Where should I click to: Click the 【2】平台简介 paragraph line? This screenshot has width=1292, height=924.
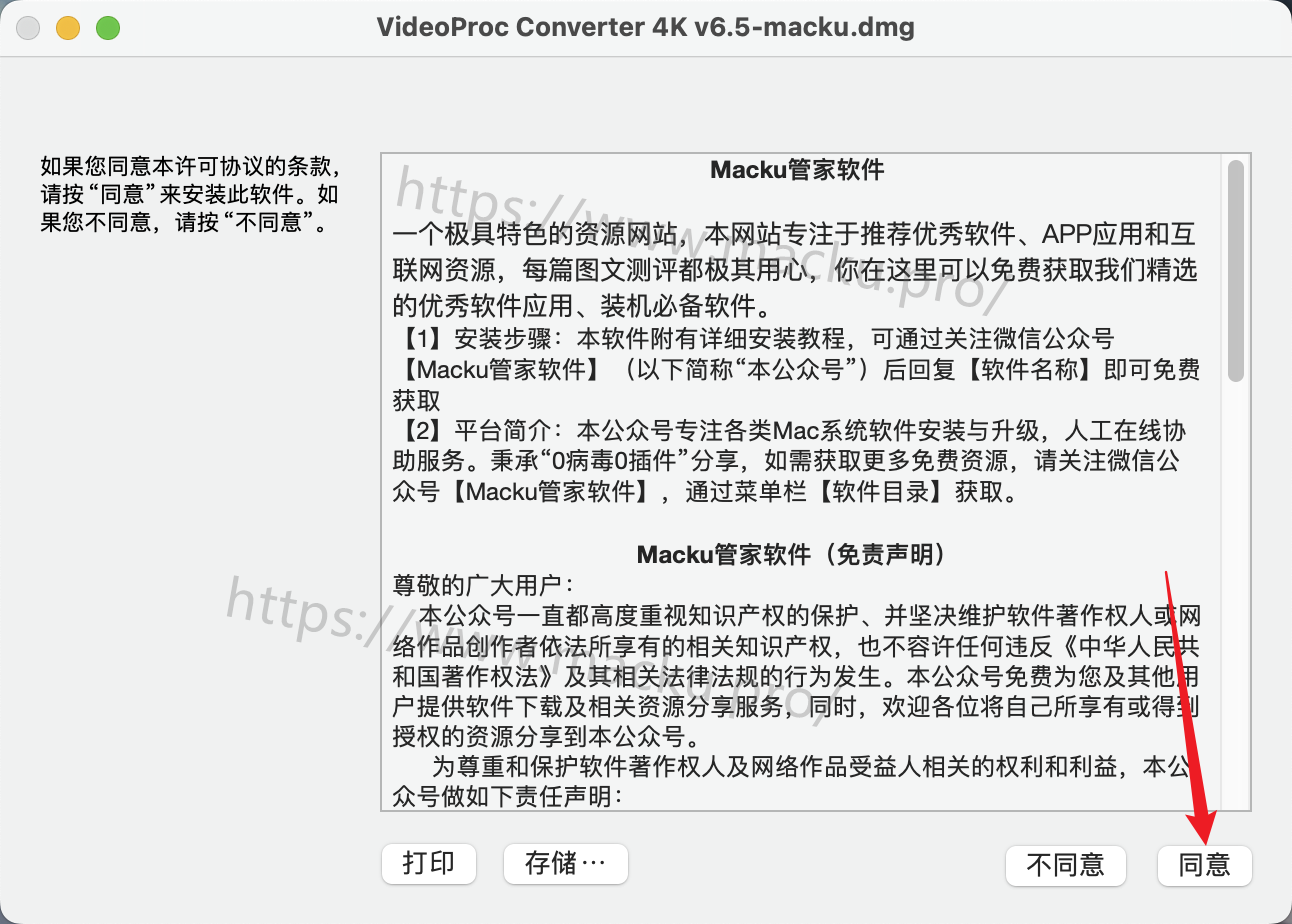[789, 432]
